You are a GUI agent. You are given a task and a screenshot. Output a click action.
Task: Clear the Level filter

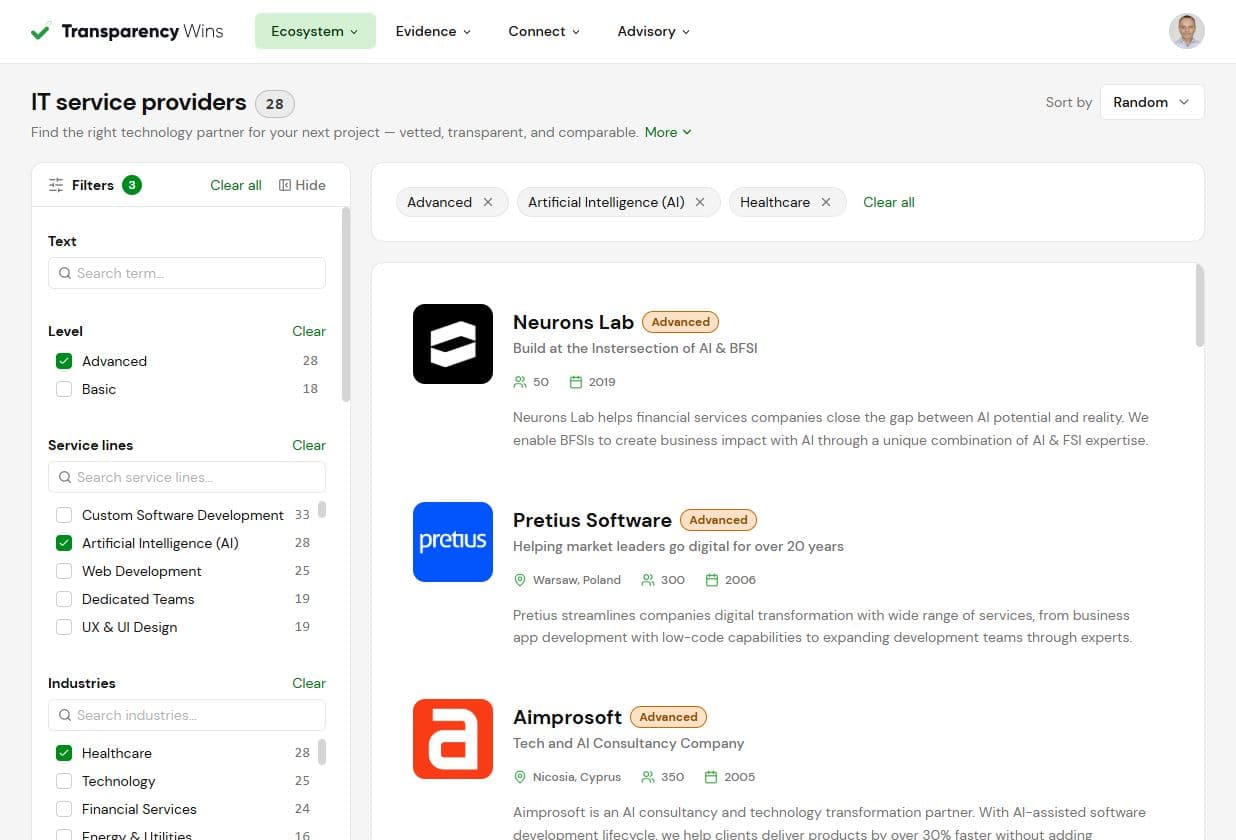(x=309, y=331)
